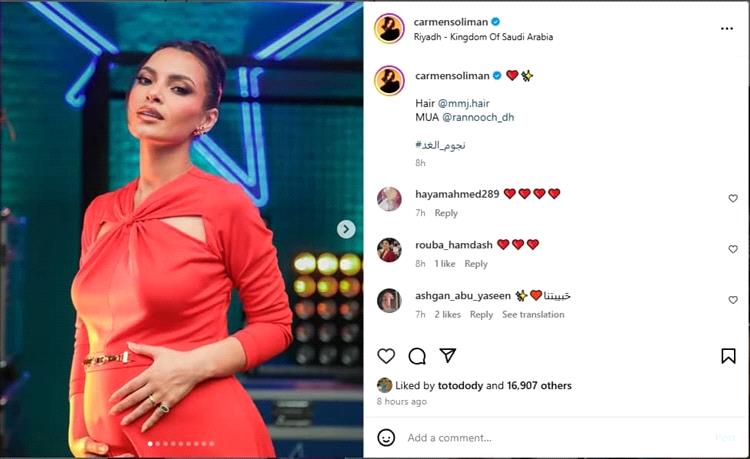Save the post with the bookmark icon
Image resolution: width=750 pixels, height=459 pixels.
click(x=728, y=356)
